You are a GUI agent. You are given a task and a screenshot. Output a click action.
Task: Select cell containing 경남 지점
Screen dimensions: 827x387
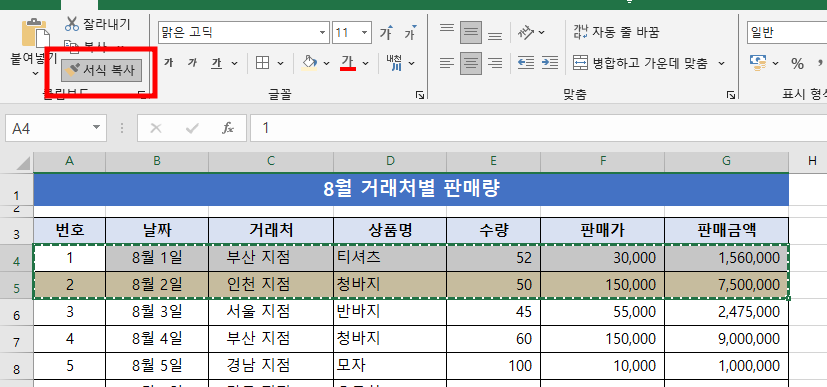pos(271,366)
